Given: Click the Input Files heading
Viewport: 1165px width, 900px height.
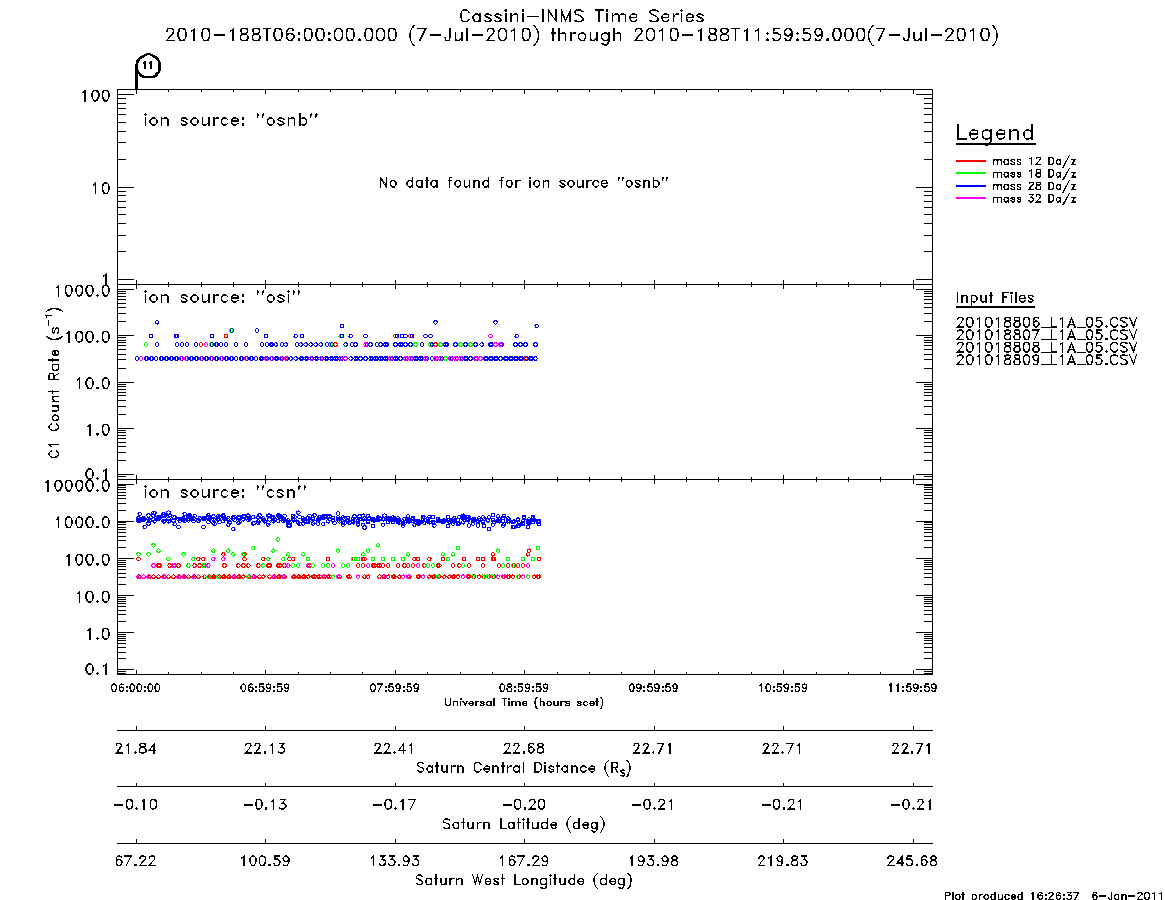Looking at the screenshot, I should tap(995, 298).
